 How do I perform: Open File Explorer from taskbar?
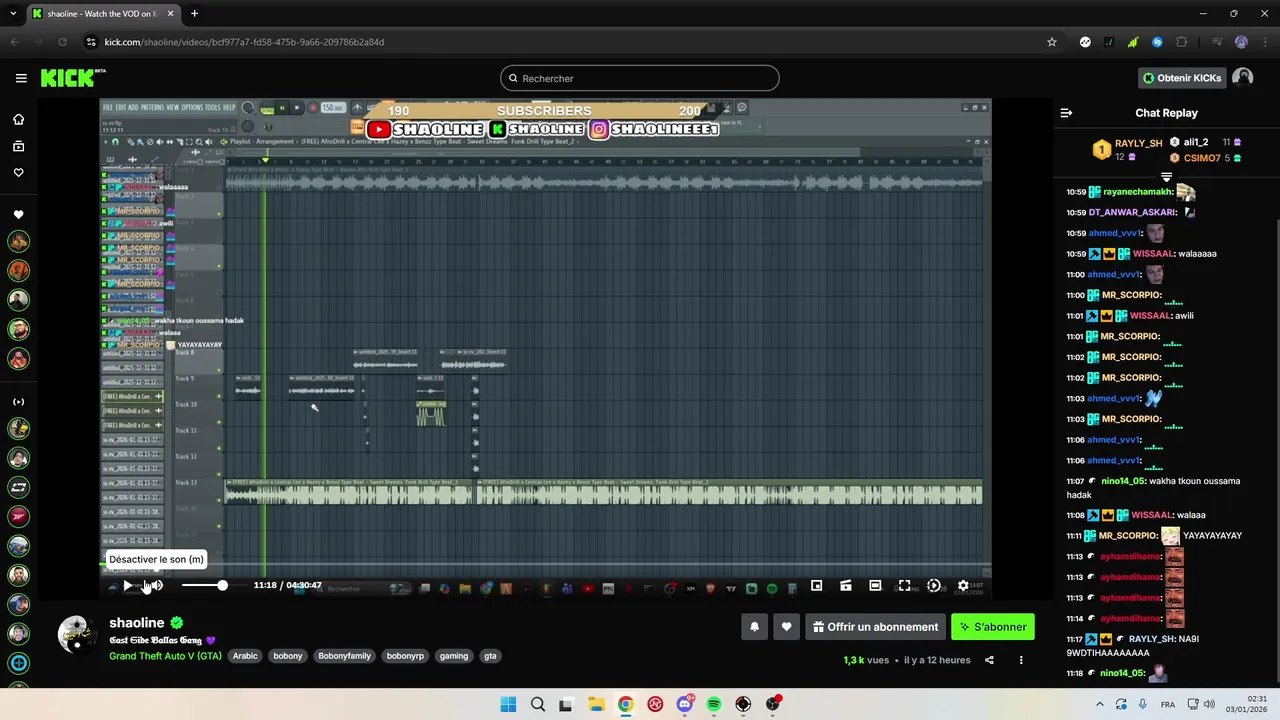(596, 704)
